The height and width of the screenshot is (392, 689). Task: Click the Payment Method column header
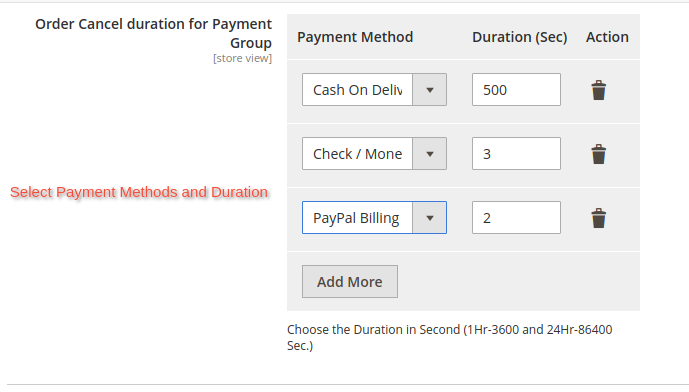click(x=355, y=37)
